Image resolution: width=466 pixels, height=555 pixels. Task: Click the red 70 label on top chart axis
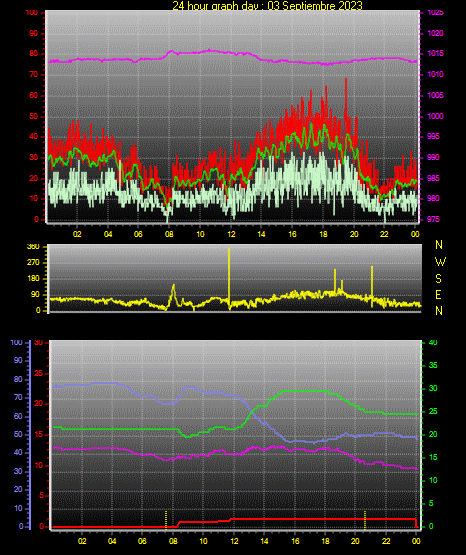point(34,75)
